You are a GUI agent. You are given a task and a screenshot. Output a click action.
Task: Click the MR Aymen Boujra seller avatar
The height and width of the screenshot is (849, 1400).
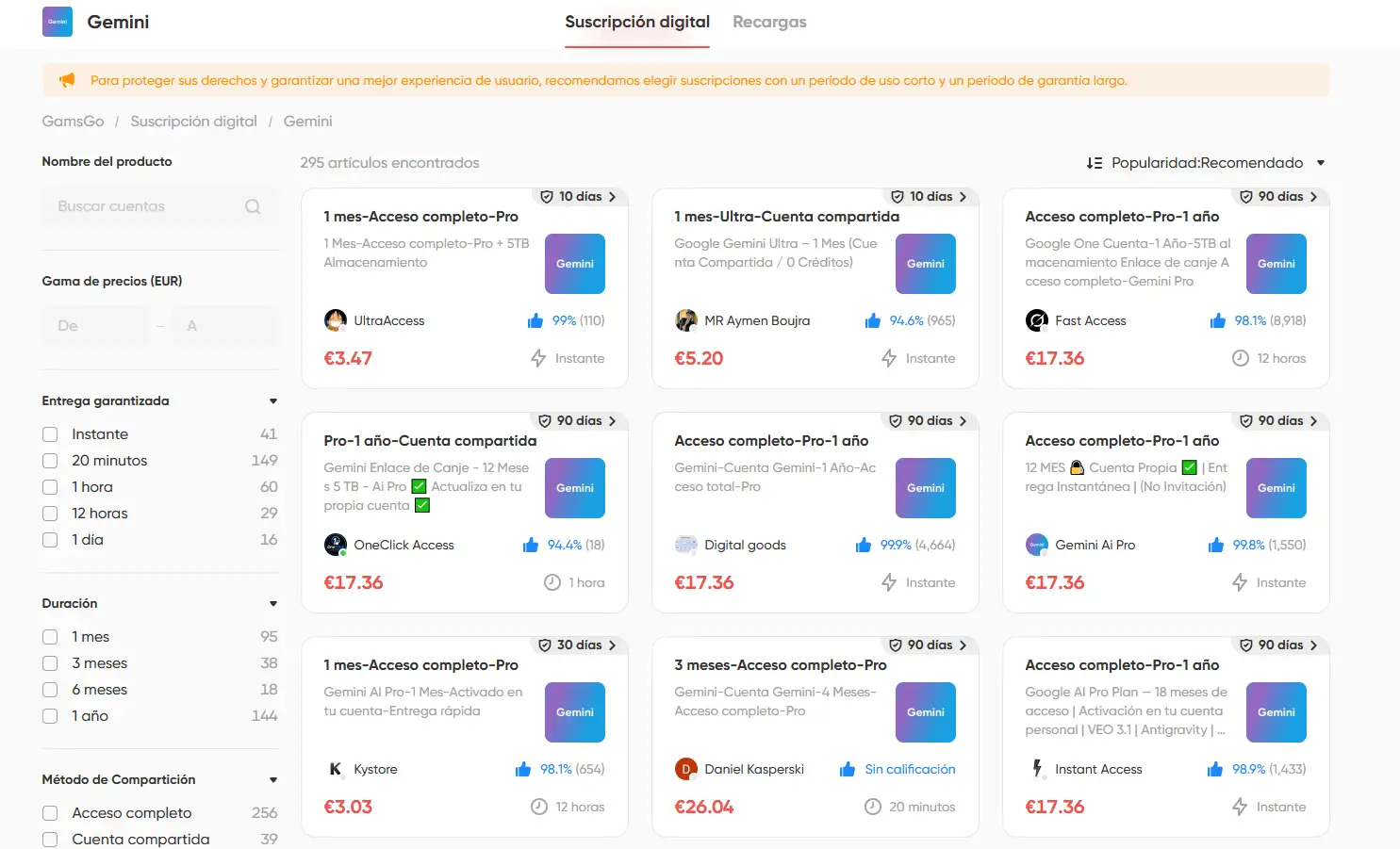[x=686, y=320]
